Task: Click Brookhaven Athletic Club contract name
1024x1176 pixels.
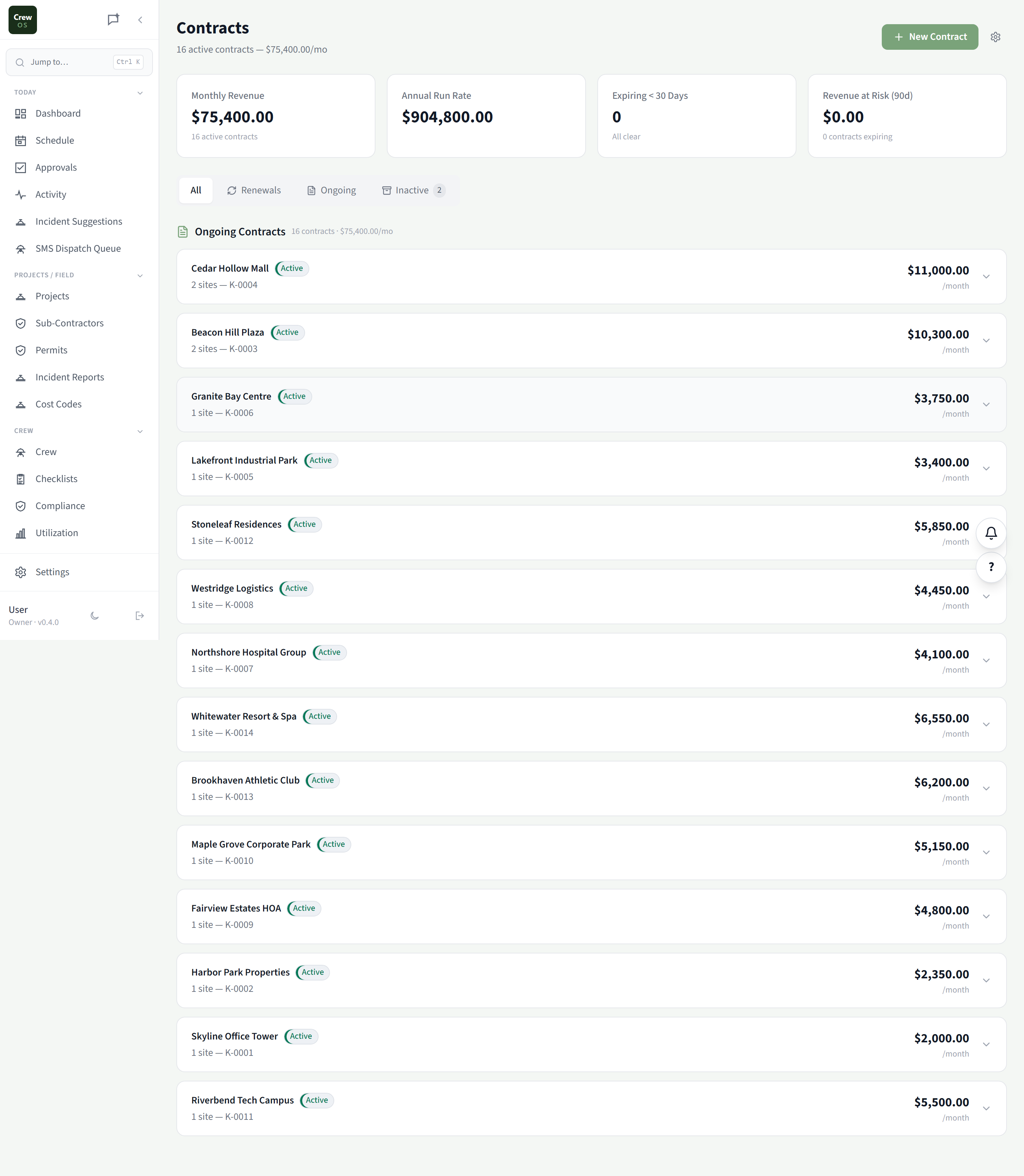Action: (x=245, y=781)
